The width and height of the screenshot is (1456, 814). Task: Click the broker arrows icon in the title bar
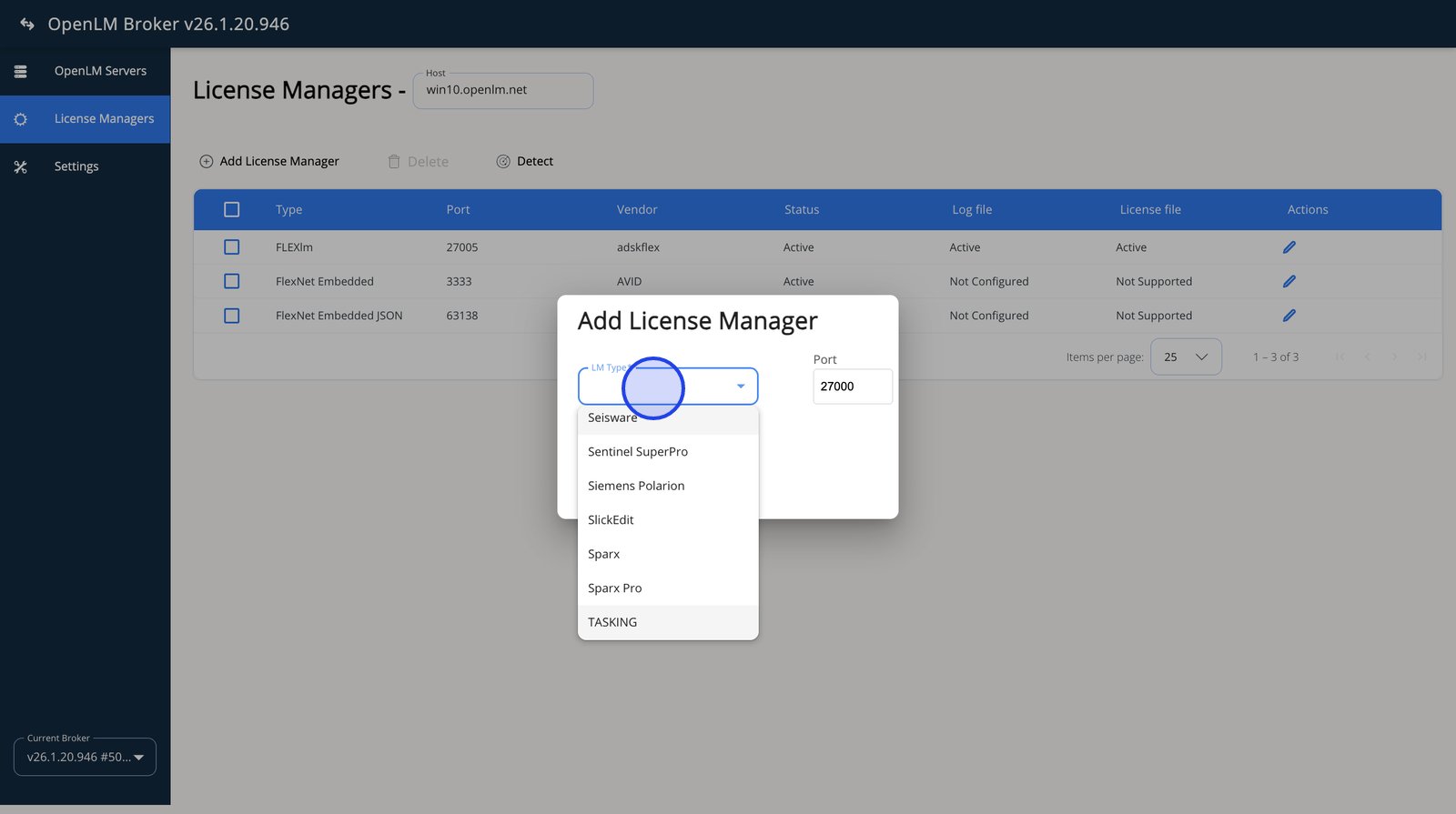tap(27, 24)
